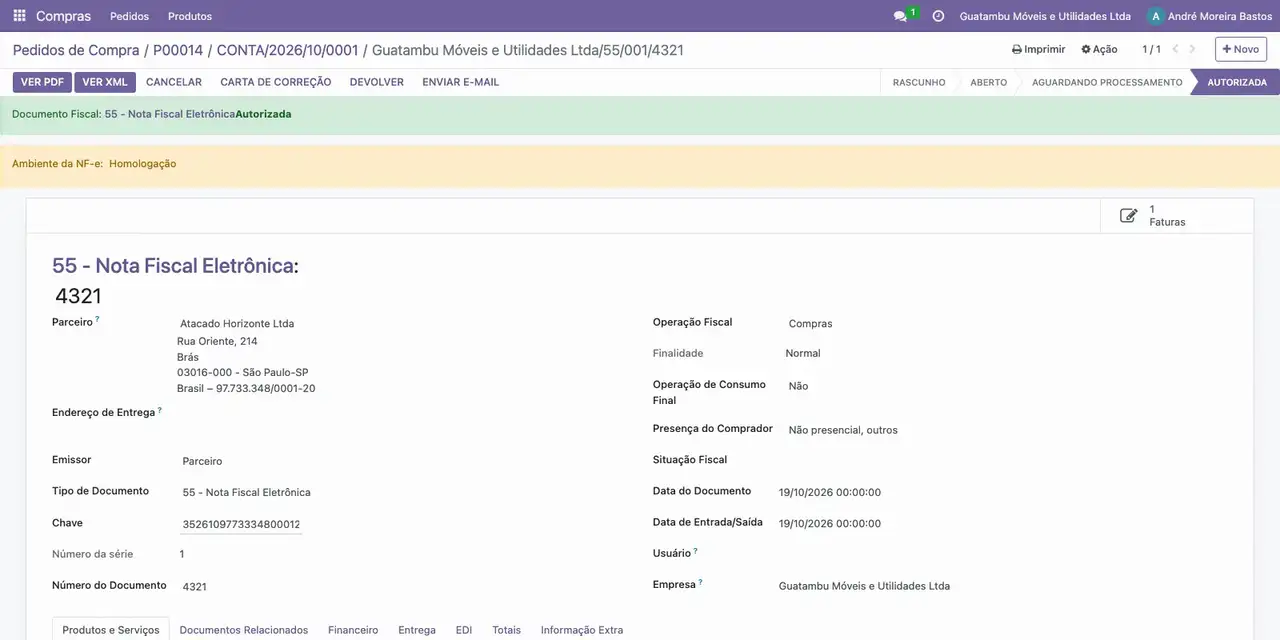Click the Faturas edit icon
The image size is (1280, 640).
tap(1128, 215)
